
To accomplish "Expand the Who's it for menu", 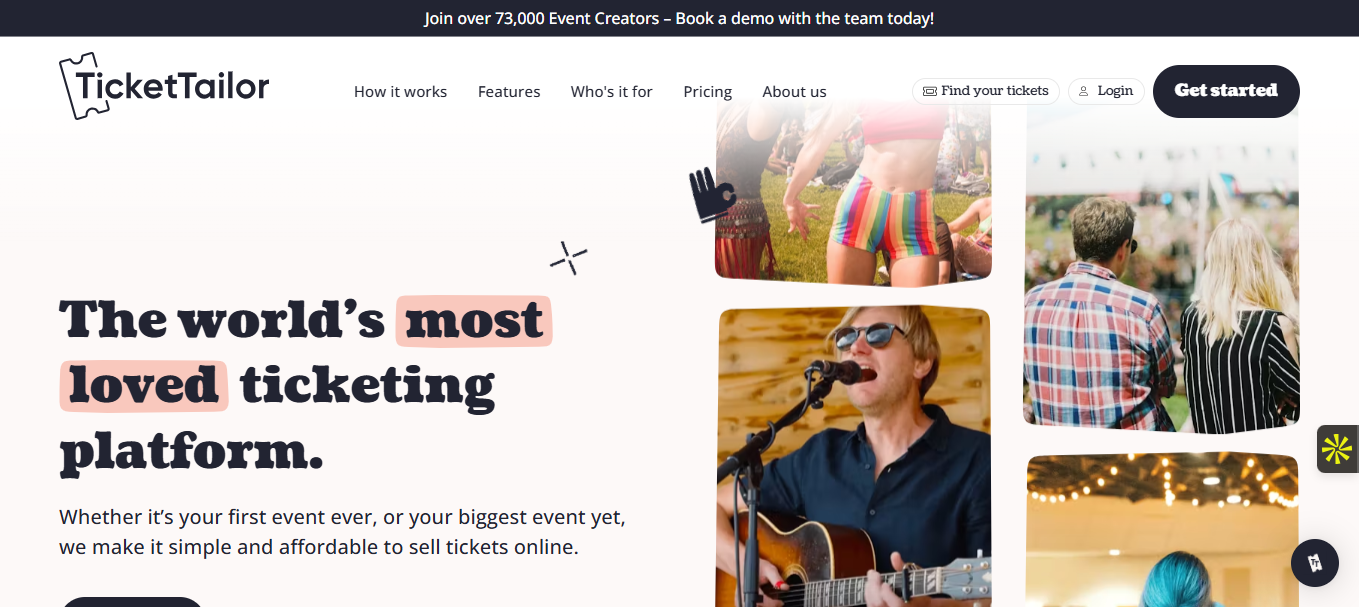I will point(611,92).
